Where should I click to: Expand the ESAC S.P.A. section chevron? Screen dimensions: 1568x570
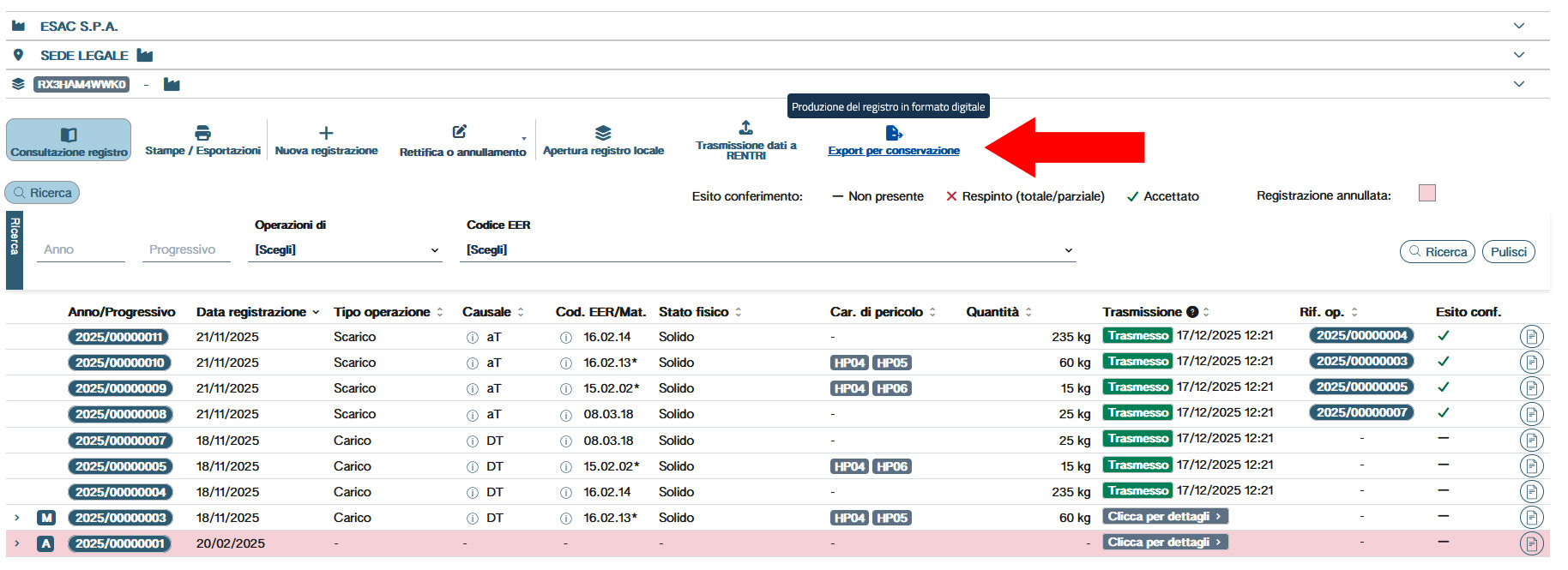click(x=1518, y=26)
